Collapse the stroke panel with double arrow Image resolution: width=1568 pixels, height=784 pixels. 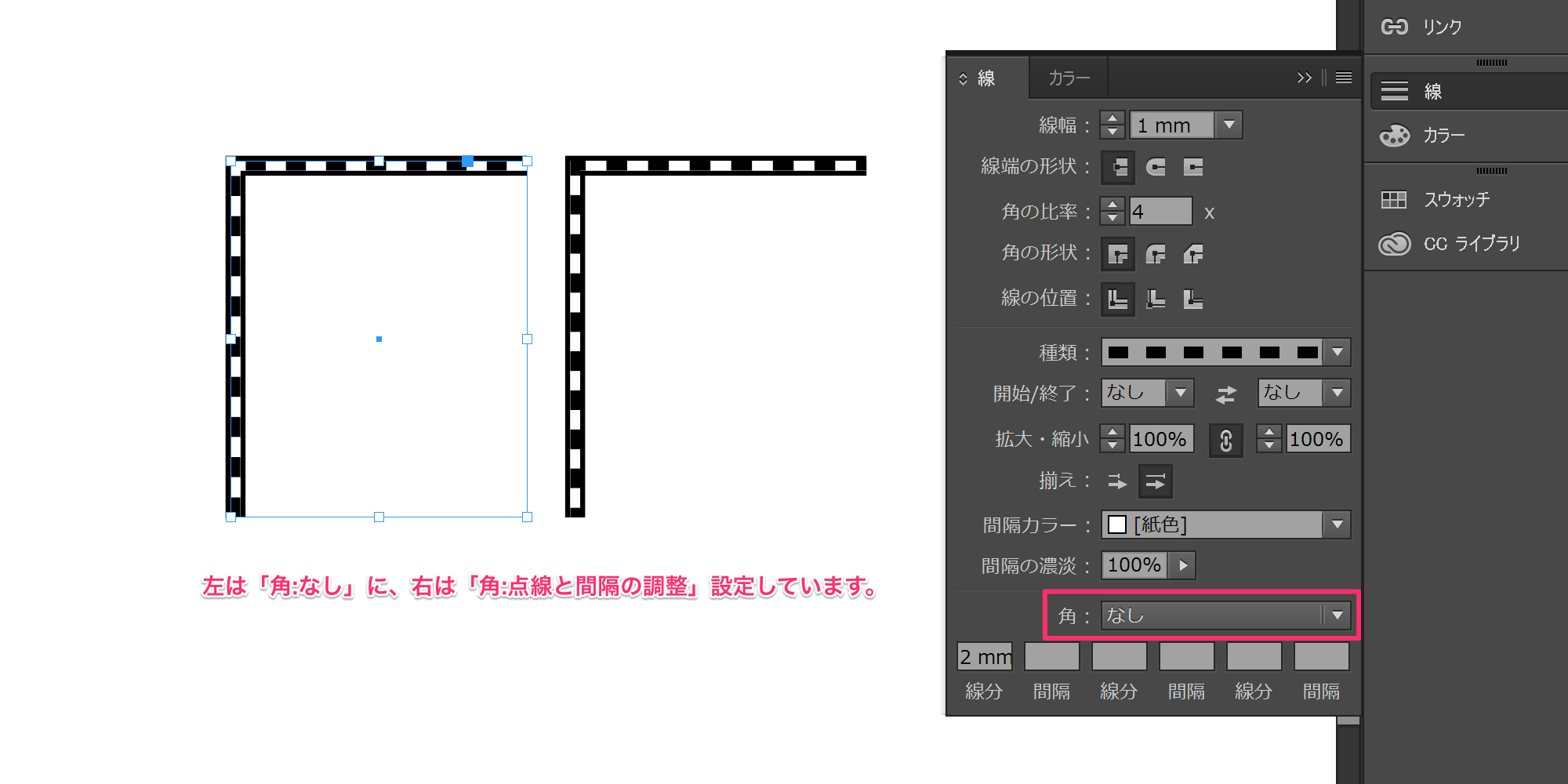pyautogui.click(x=1305, y=78)
